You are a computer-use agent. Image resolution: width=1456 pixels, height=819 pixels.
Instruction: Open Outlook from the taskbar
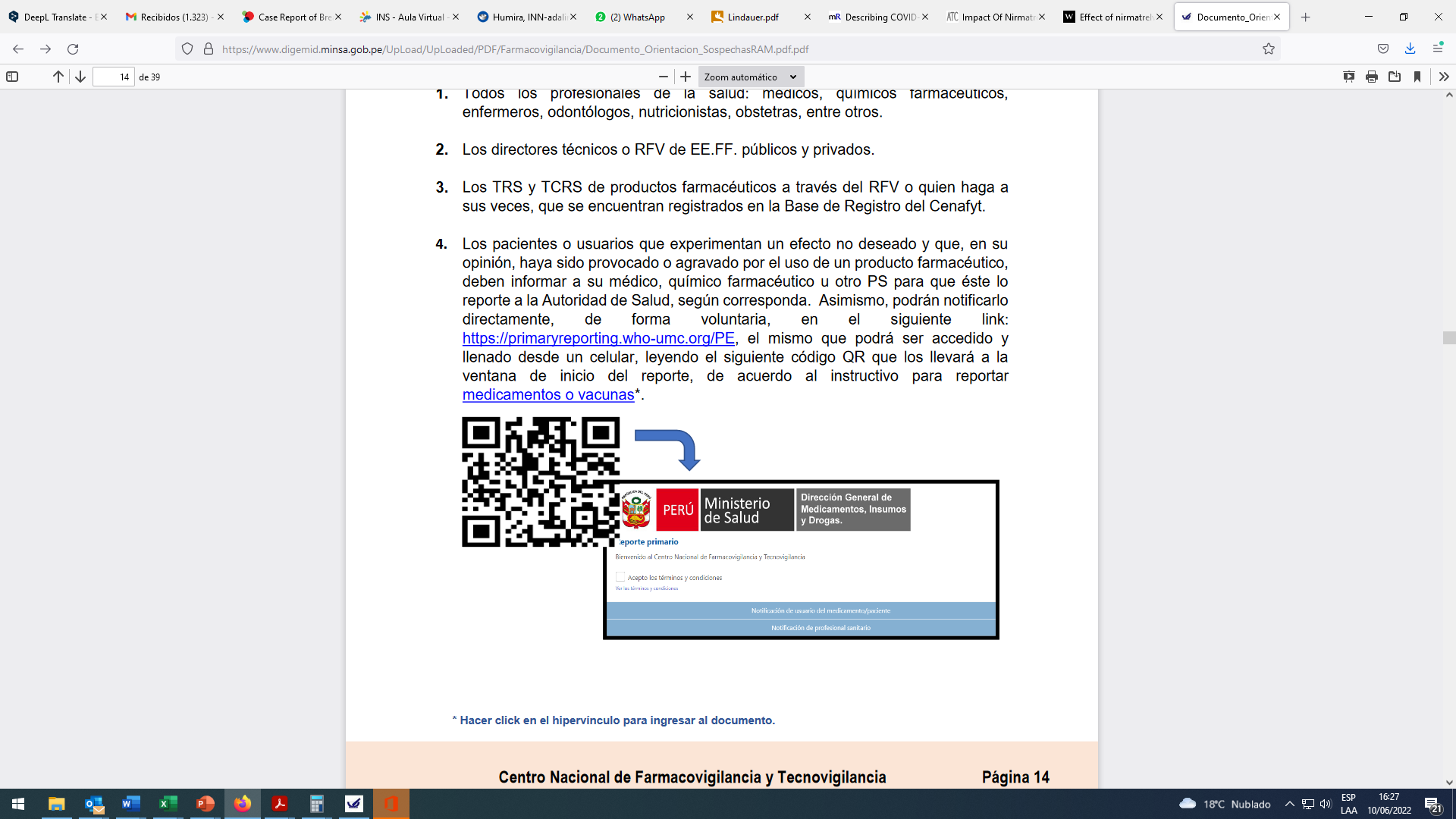pyautogui.click(x=94, y=804)
